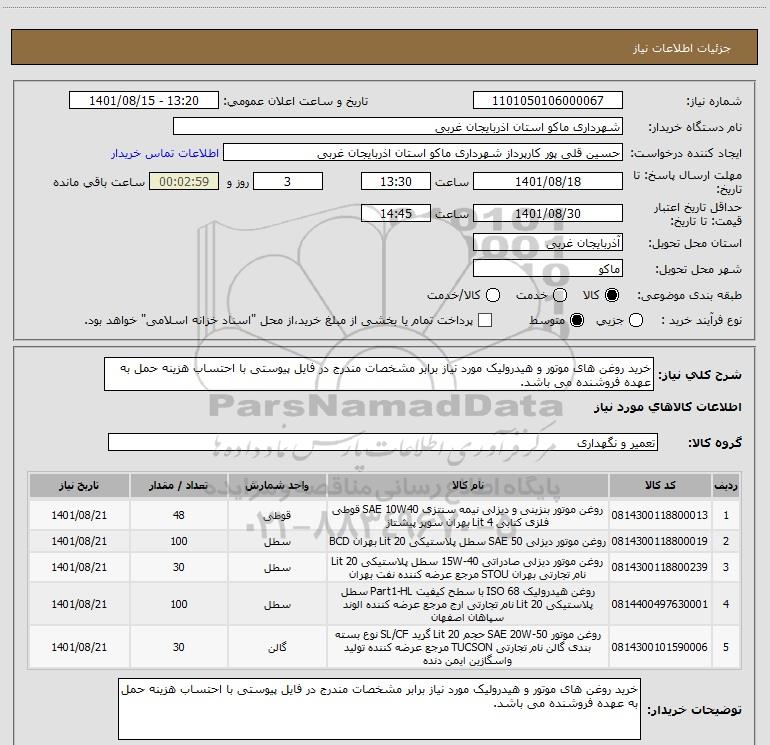Image resolution: width=770 pixels, height=745 pixels.
Task: Select the کالا/خدمت radio button
Action: click(493, 295)
